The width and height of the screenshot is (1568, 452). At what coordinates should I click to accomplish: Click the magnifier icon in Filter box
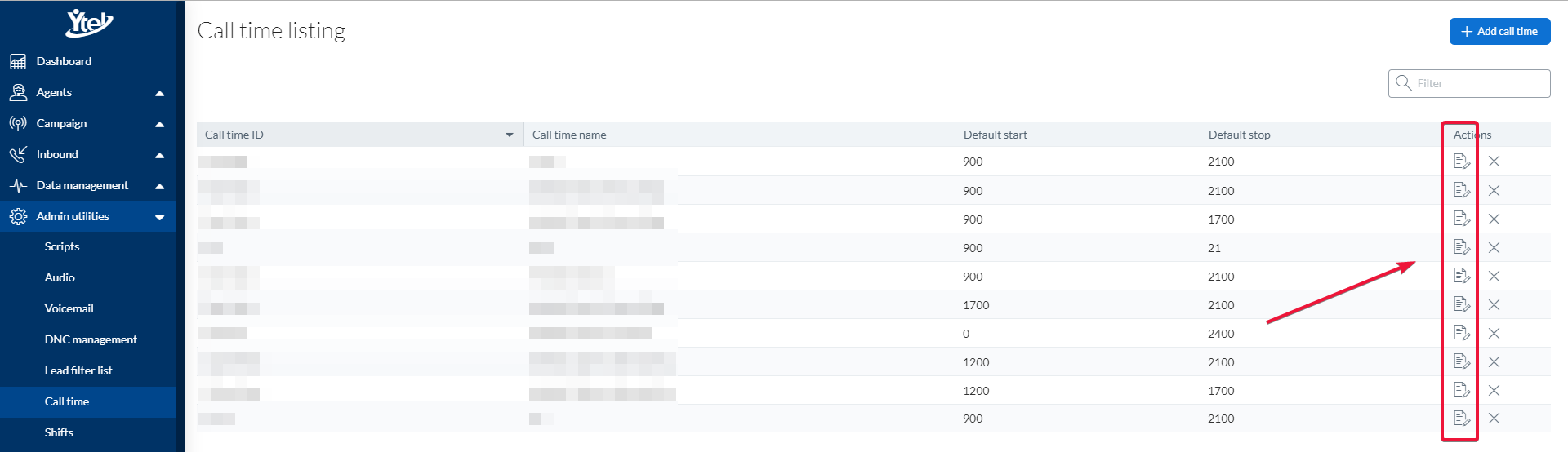pos(1404,82)
